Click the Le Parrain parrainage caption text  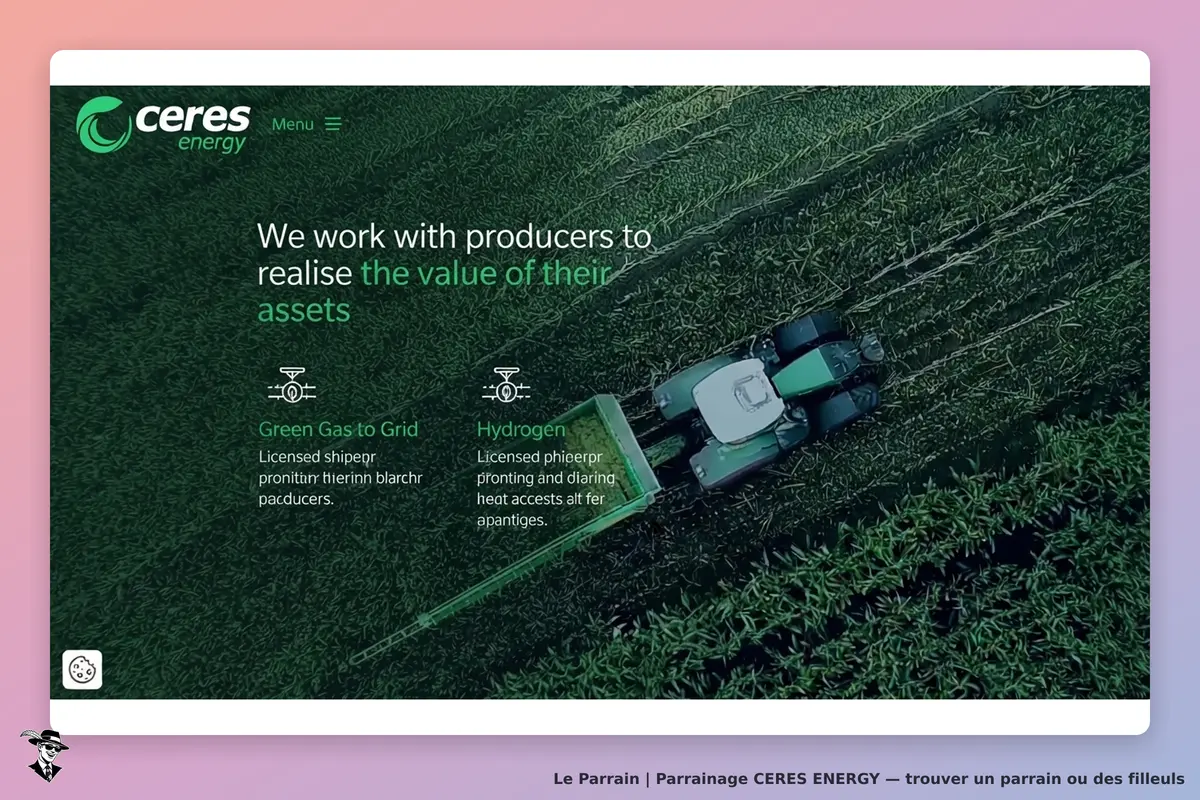click(x=869, y=778)
